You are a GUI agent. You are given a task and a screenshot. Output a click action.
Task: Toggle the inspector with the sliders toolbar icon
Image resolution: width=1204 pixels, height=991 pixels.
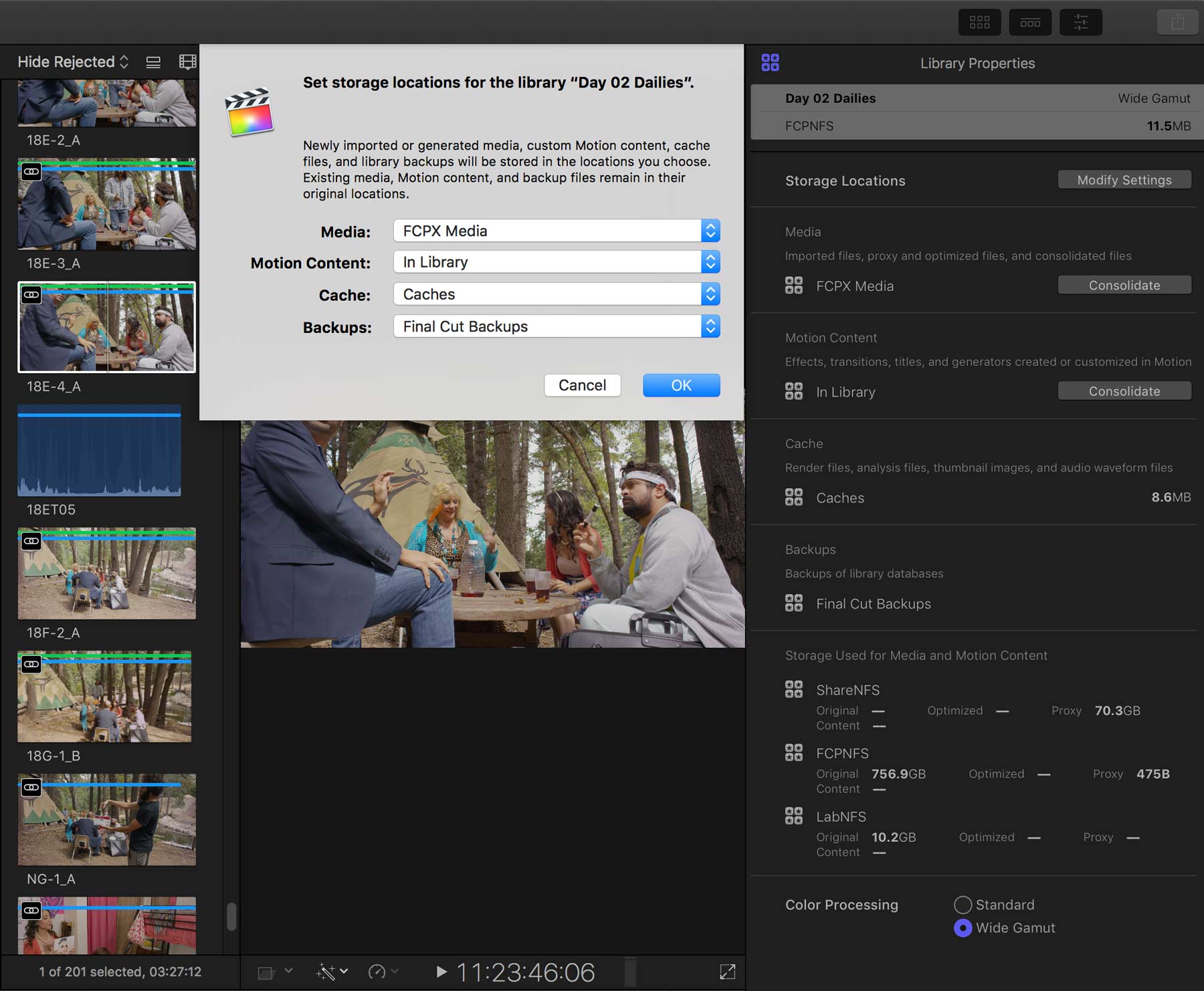1081,22
